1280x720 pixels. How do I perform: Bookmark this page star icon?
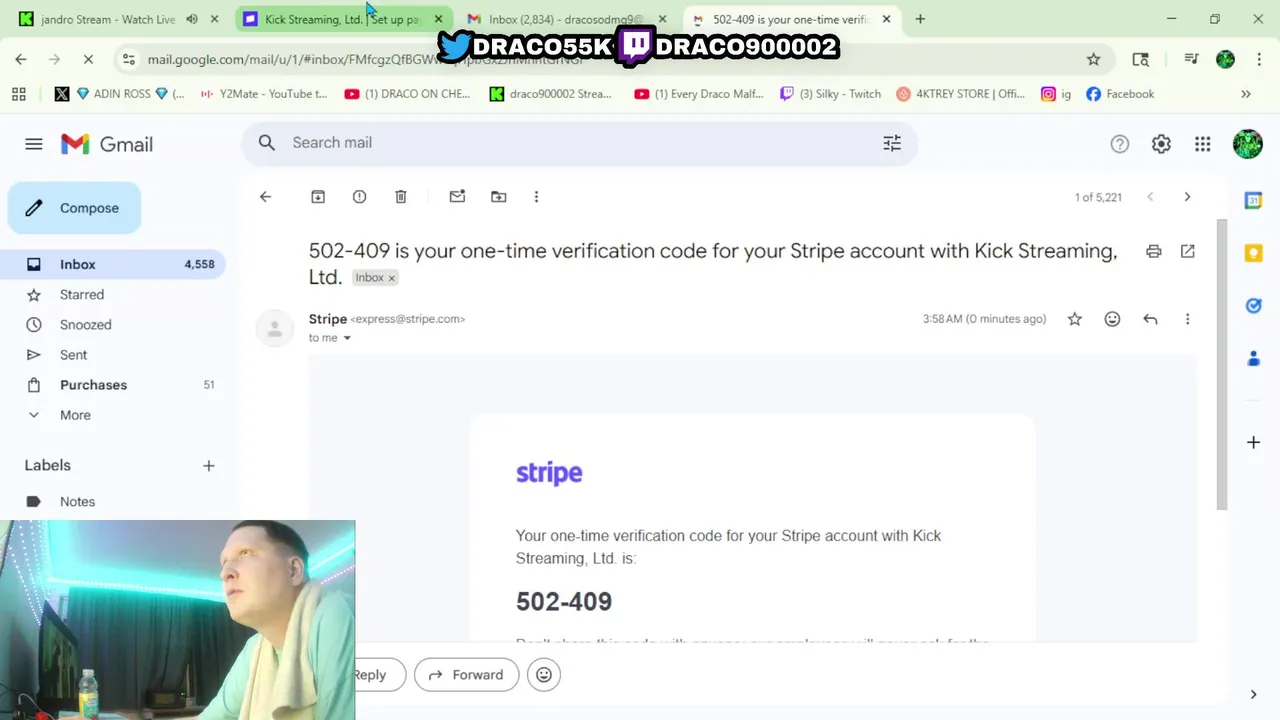point(1093,60)
